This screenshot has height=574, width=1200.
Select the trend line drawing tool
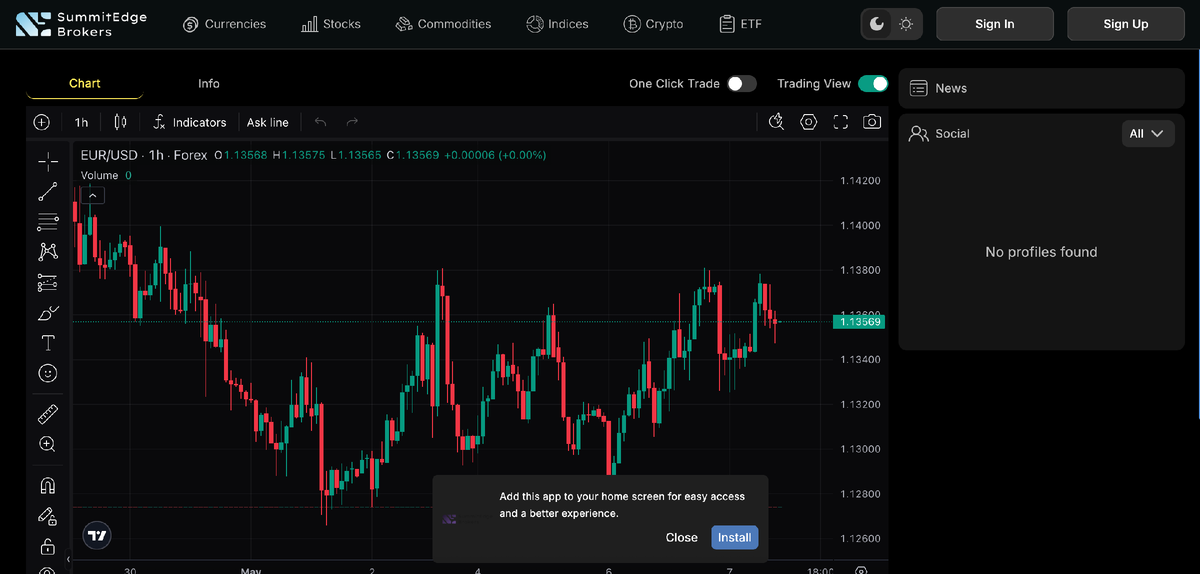[x=47, y=192]
